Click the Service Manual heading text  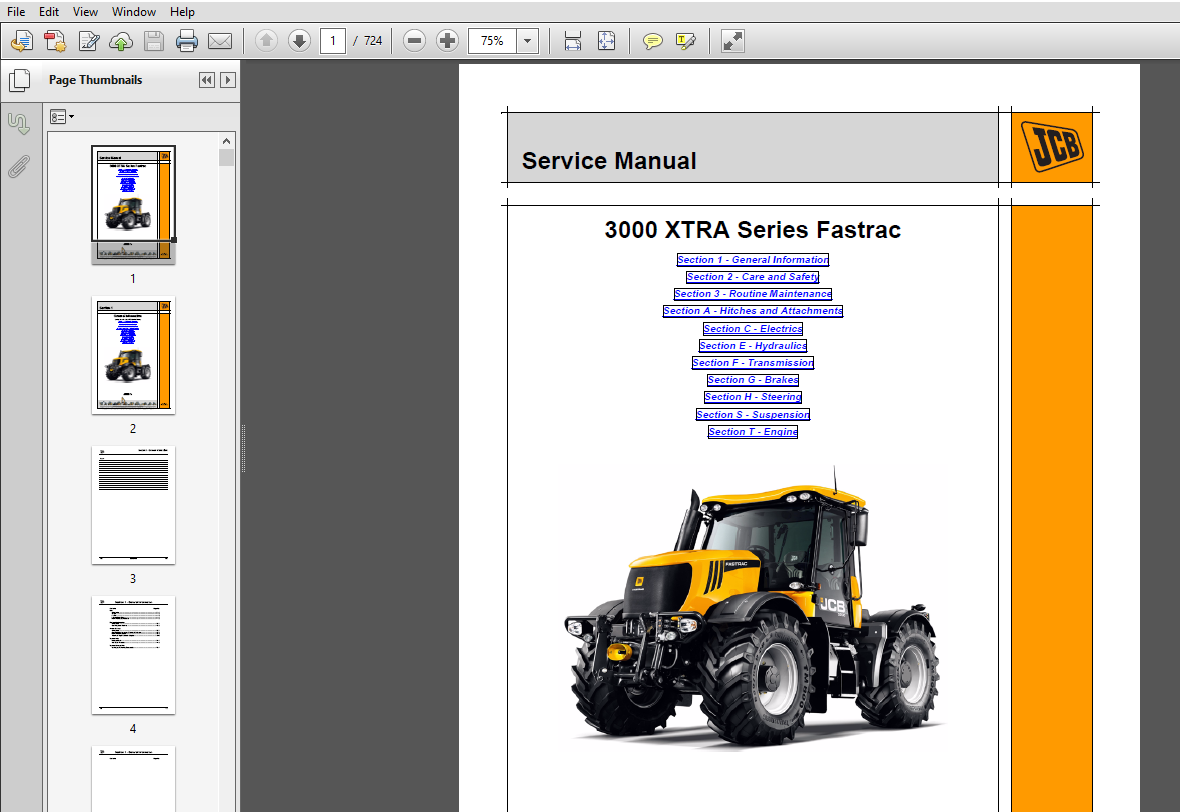click(x=609, y=161)
